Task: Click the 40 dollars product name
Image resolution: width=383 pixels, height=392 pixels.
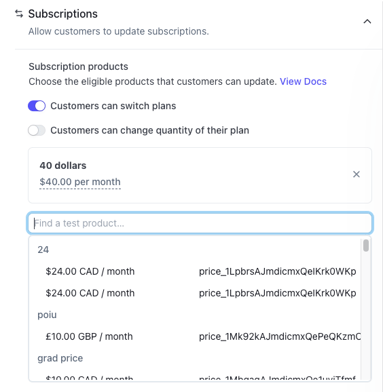Action: point(63,166)
